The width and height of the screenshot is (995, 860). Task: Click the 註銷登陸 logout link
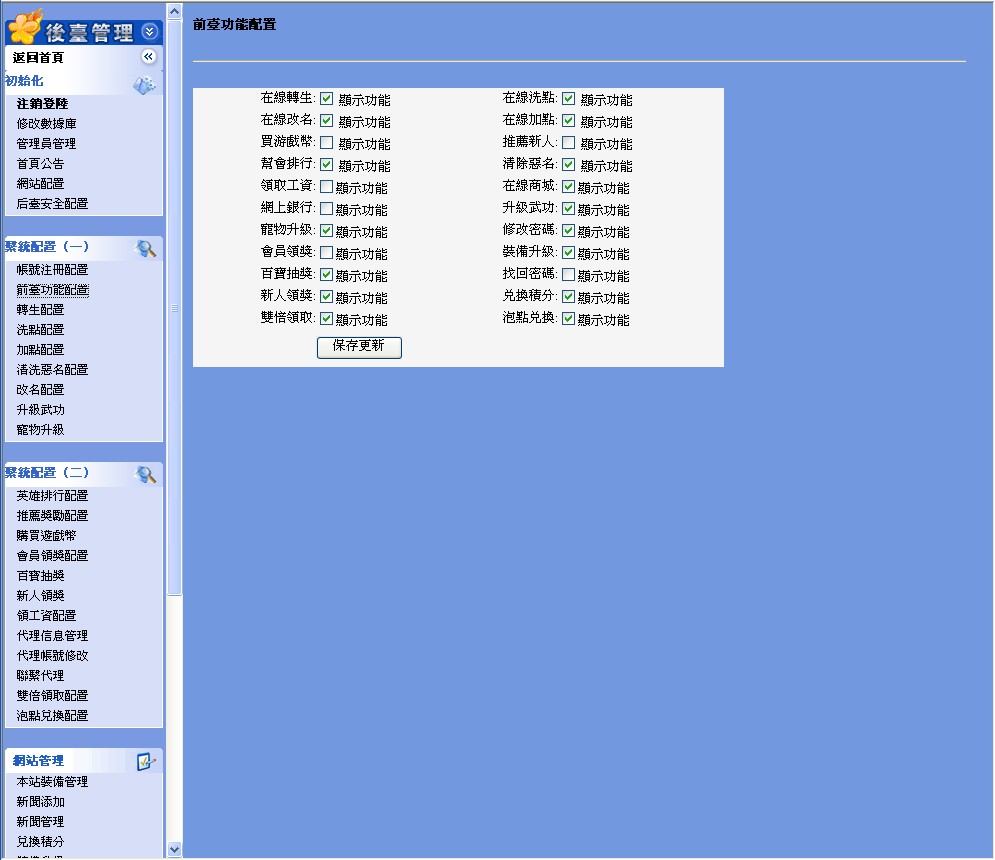click(42, 104)
